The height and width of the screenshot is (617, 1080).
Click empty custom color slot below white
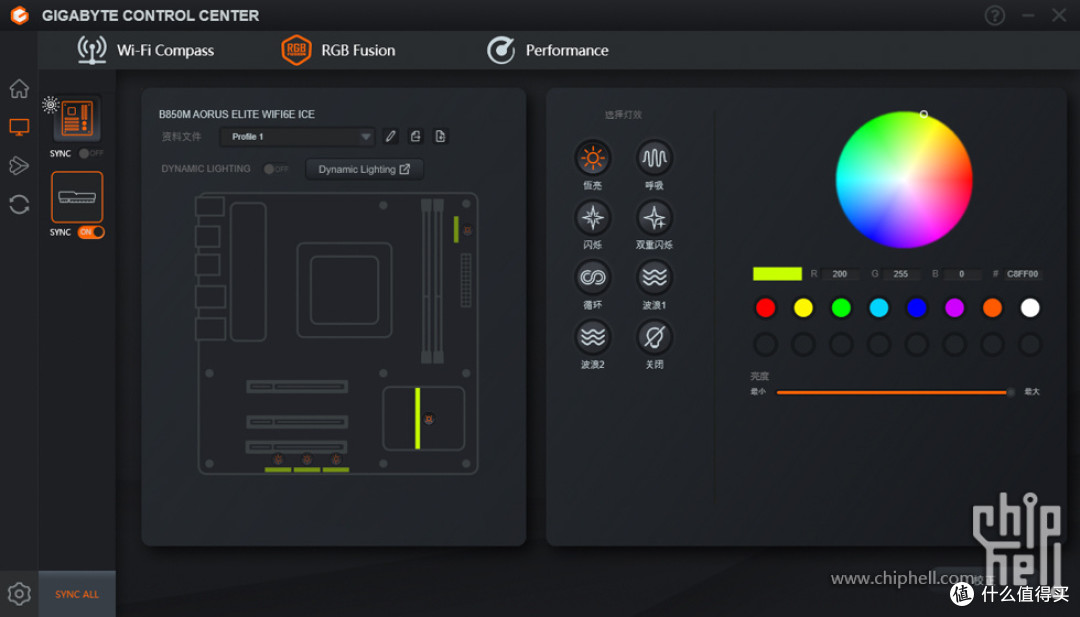click(1030, 344)
